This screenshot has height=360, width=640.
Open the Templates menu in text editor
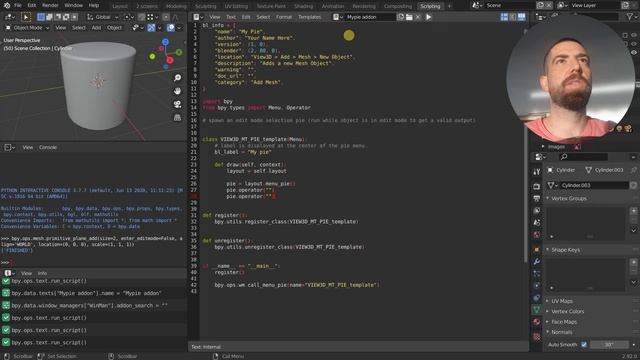click(309, 17)
